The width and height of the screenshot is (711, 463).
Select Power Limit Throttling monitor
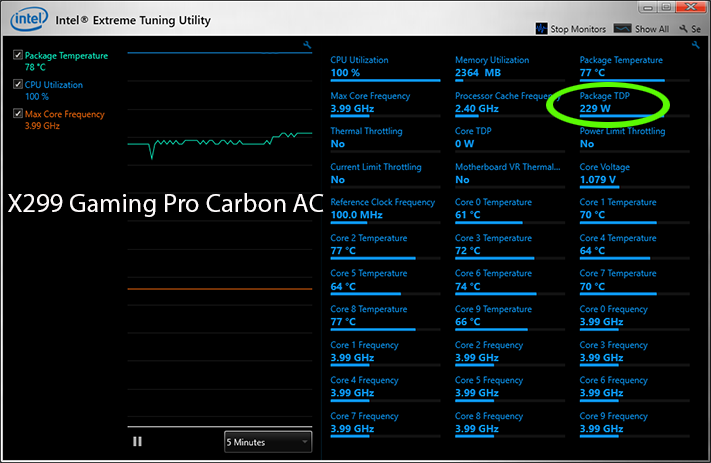634,138
